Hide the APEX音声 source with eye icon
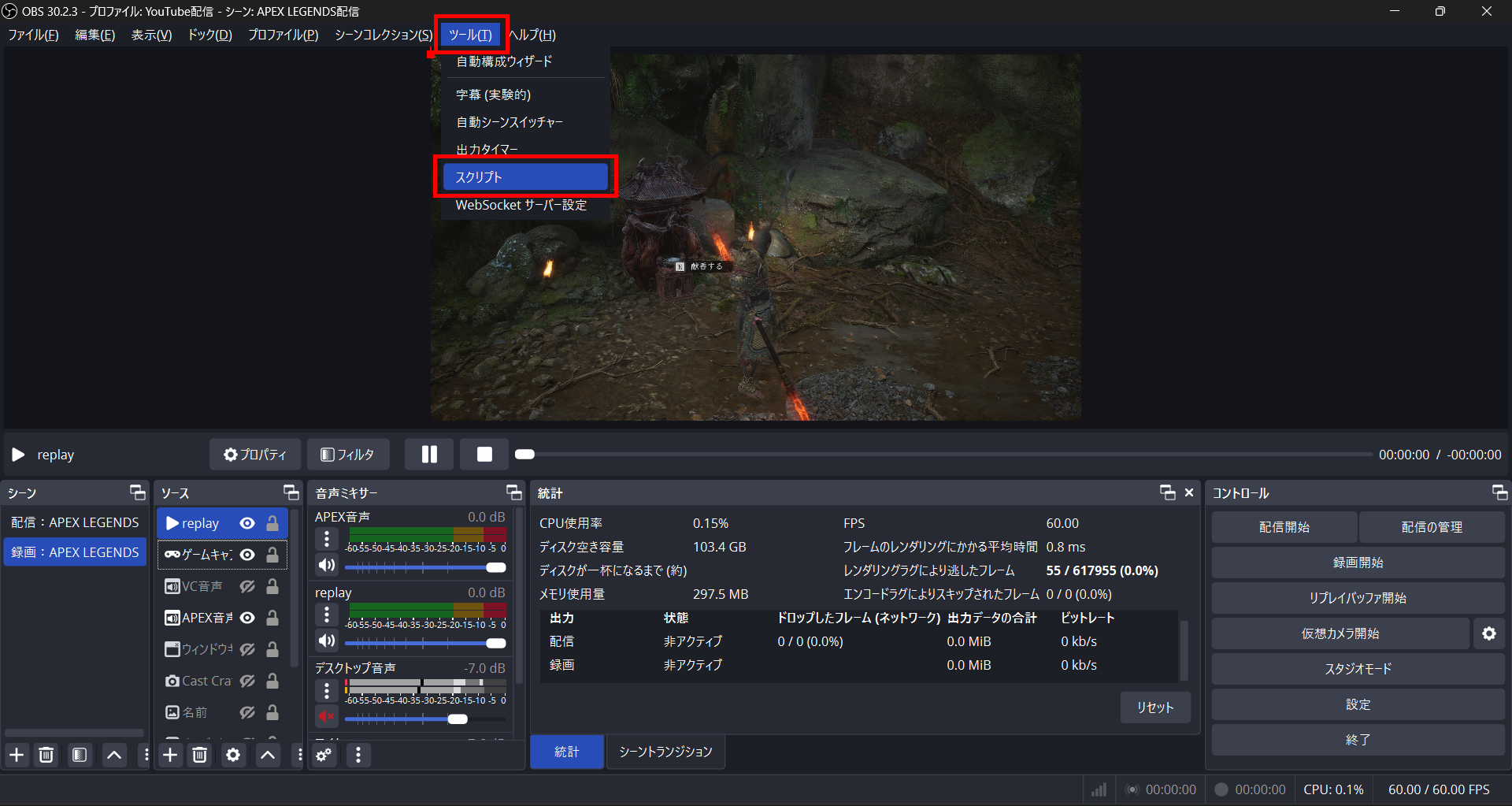1512x806 pixels. (247, 618)
